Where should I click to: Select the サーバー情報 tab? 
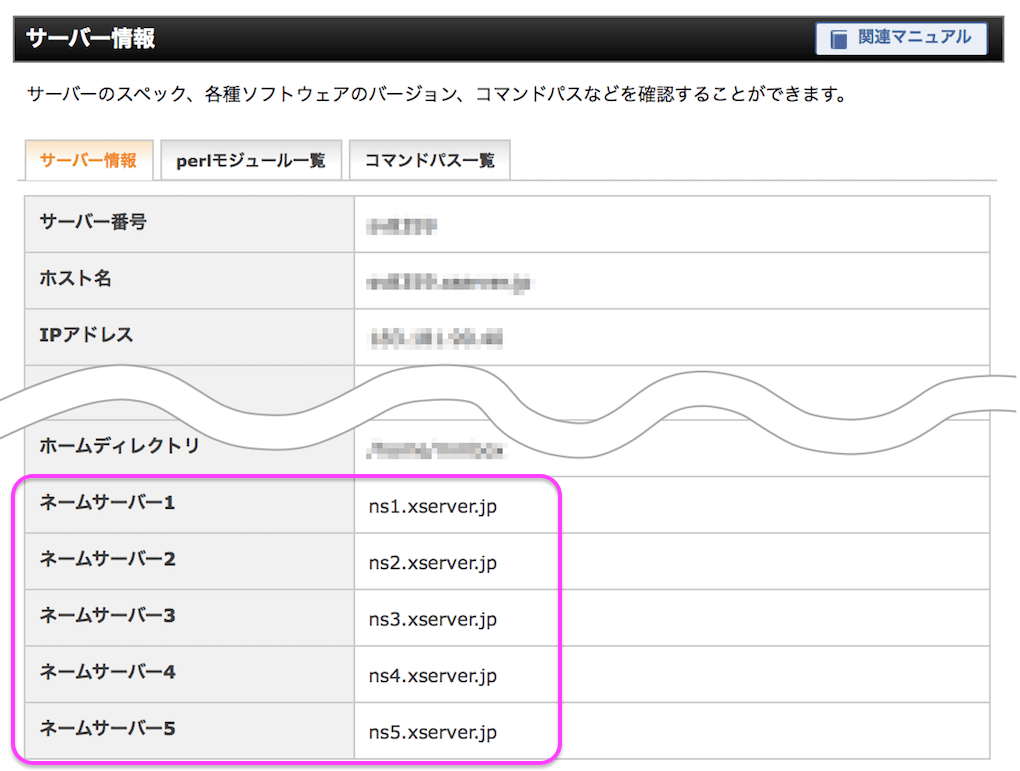[88, 160]
